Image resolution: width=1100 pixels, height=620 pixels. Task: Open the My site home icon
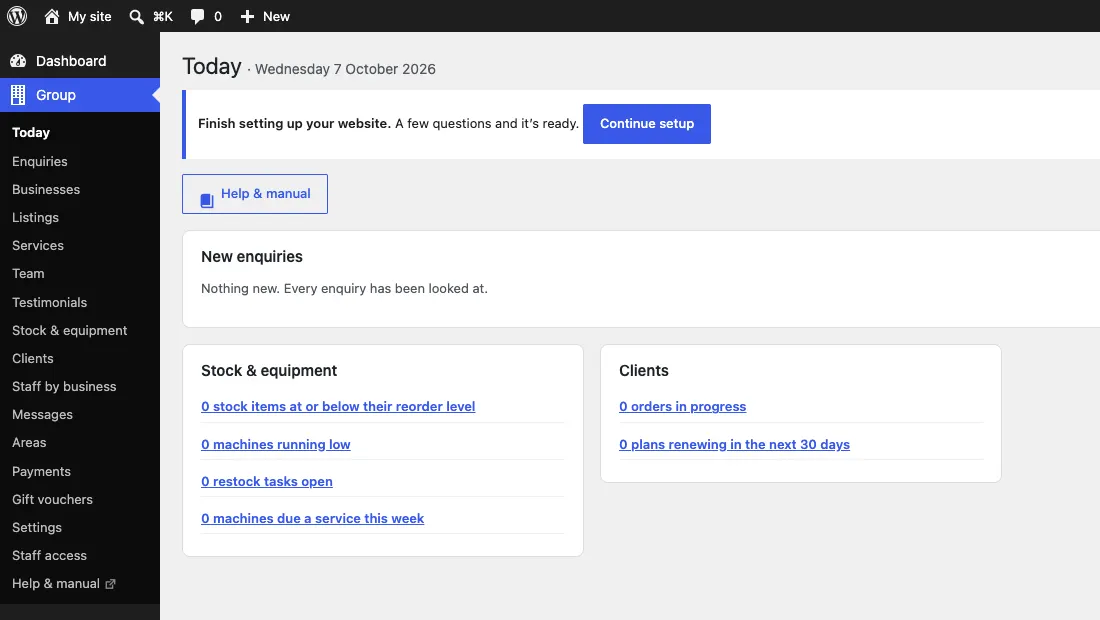point(52,16)
